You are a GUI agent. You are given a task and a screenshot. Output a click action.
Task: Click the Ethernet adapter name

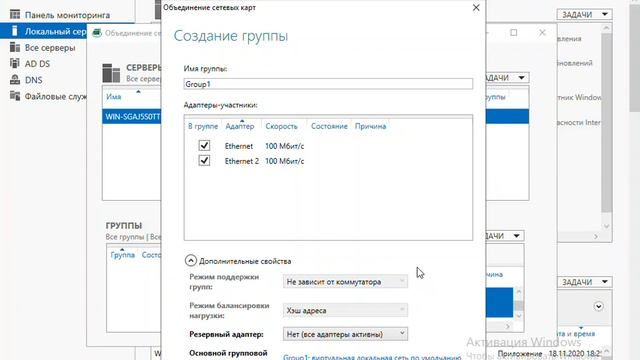pyautogui.click(x=239, y=146)
